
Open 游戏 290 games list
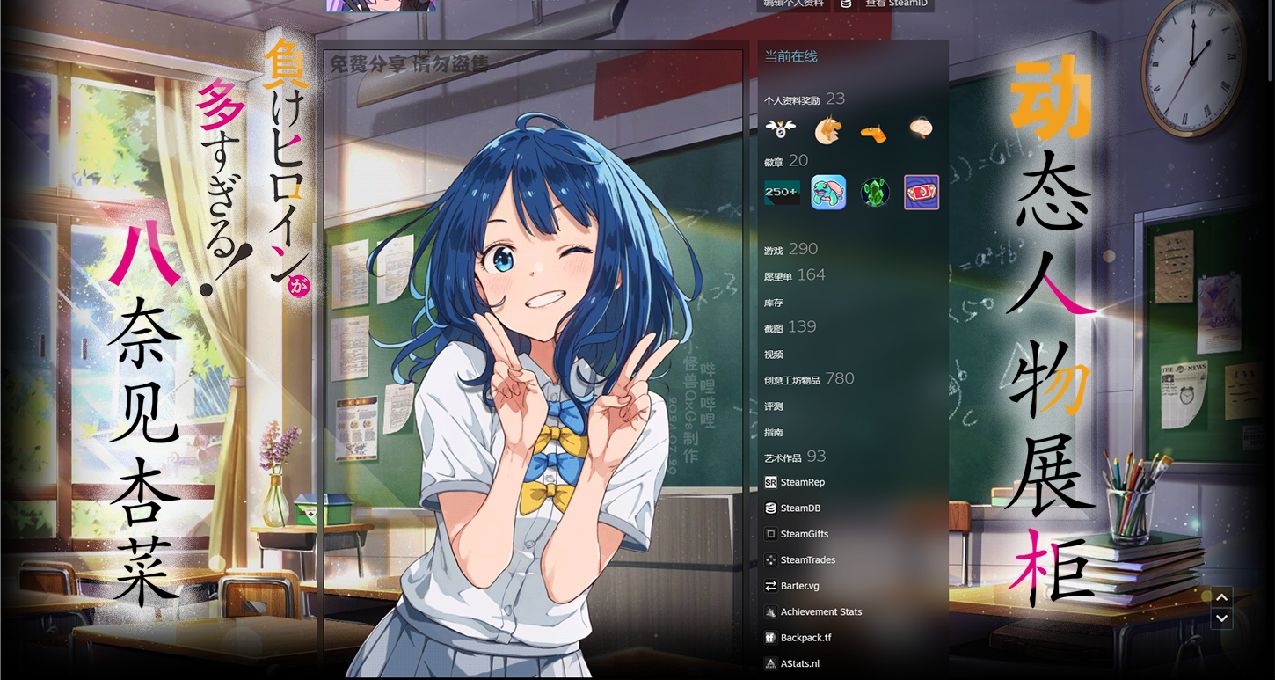pyautogui.click(x=791, y=249)
